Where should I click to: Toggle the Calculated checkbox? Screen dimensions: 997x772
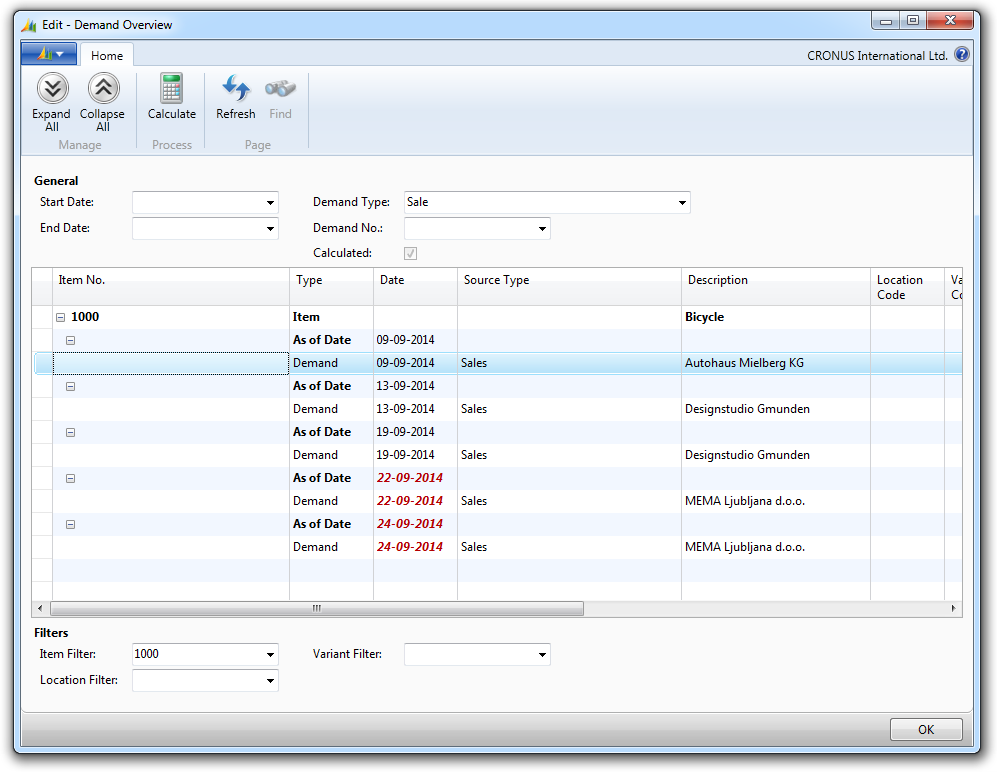coord(411,254)
